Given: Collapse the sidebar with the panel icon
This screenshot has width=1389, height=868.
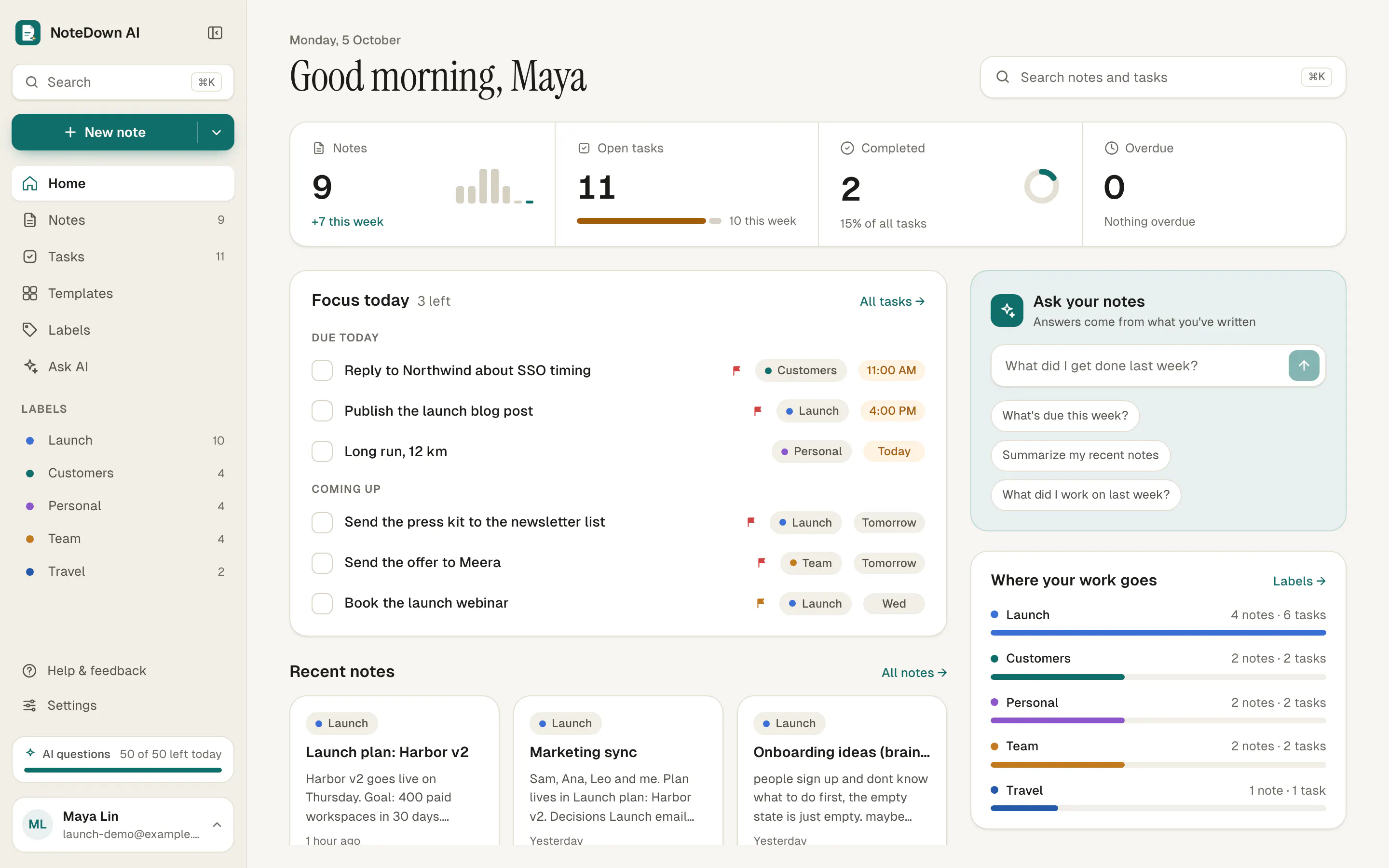Looking at the screenshot, I should 215,33.
